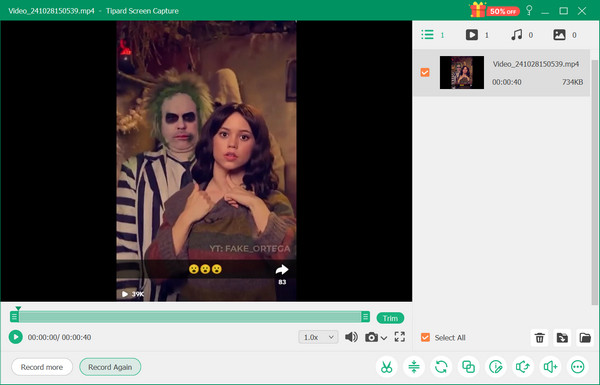The height and width of the screenshot is (385, 600).
Task: Click the video preview area
Action: tap(206, 161)
